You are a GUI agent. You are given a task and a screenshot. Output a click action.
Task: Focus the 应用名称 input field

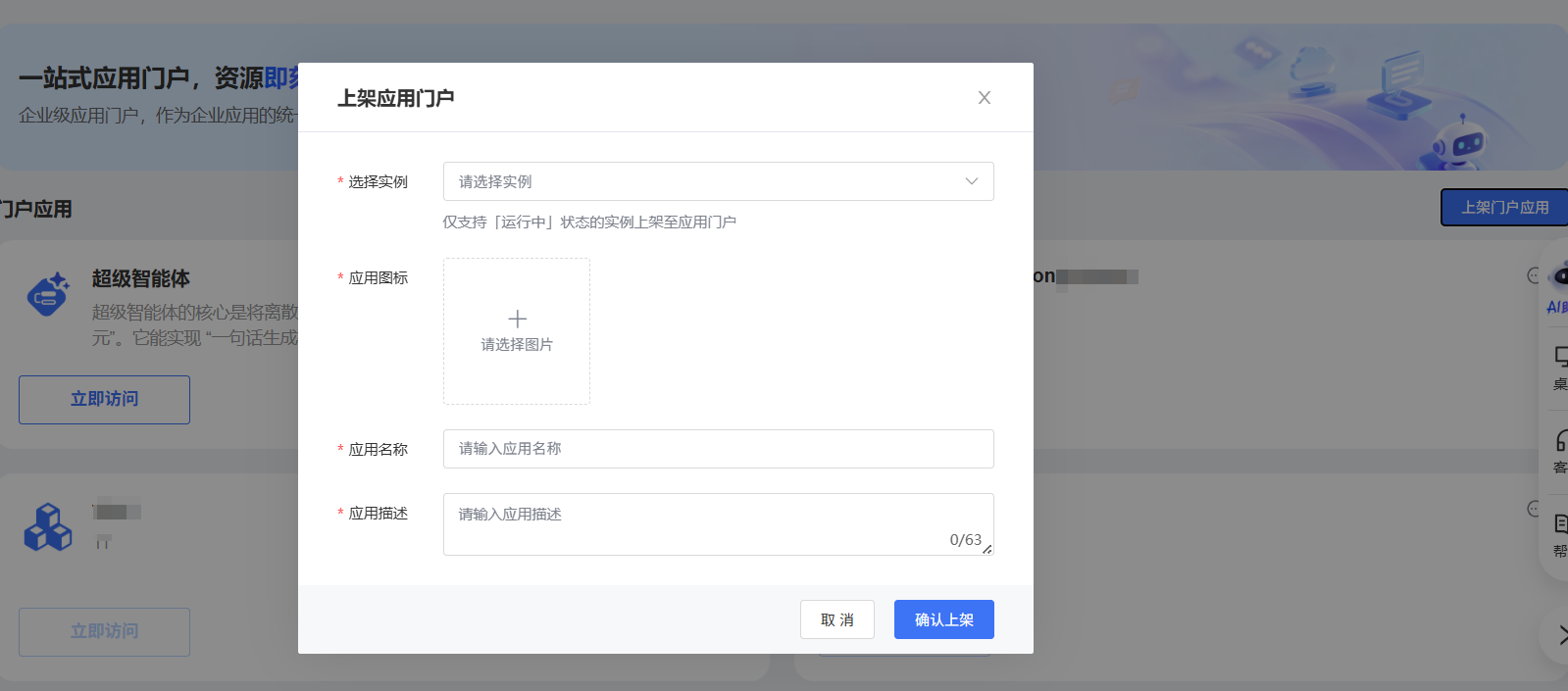coord(718,449)
